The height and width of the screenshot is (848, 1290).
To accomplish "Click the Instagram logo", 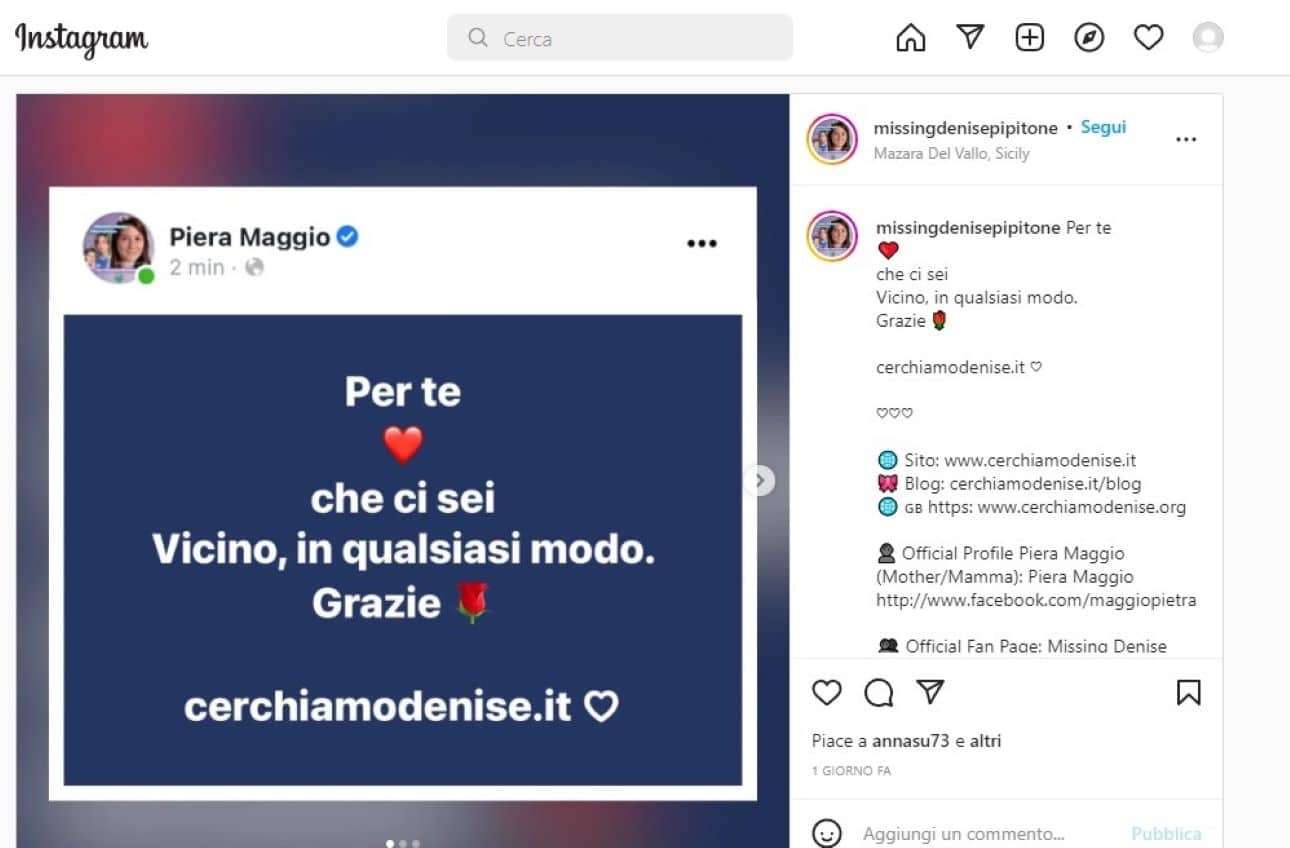I will pyautogui.click(x=81, y=39).
